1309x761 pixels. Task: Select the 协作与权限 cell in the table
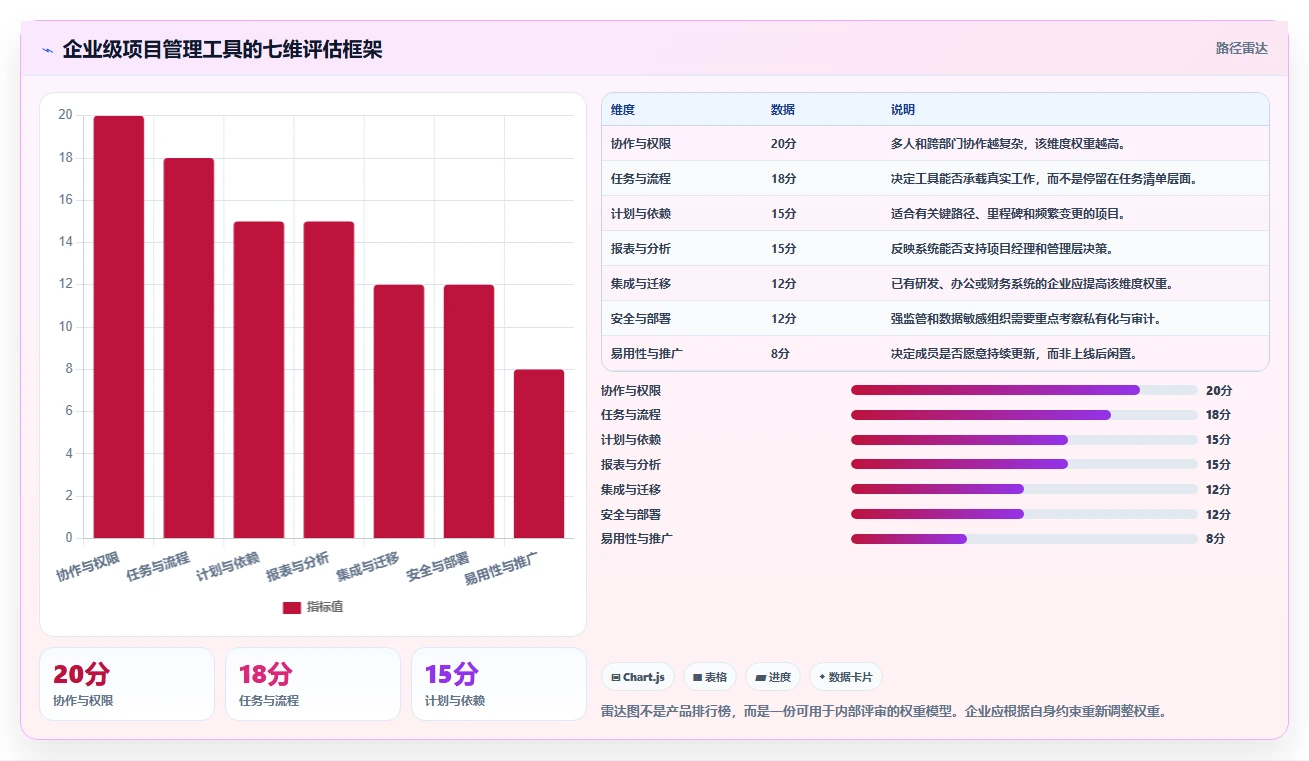coord(641,144)
